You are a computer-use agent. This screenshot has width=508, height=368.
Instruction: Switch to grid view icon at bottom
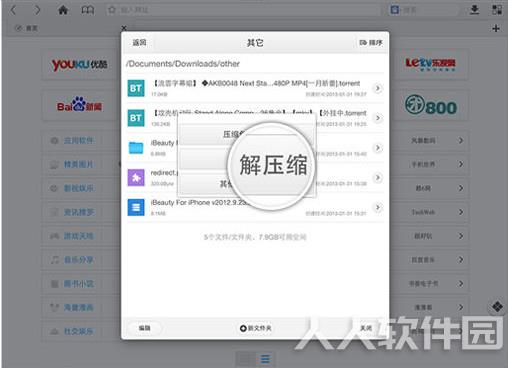[245, 359]
